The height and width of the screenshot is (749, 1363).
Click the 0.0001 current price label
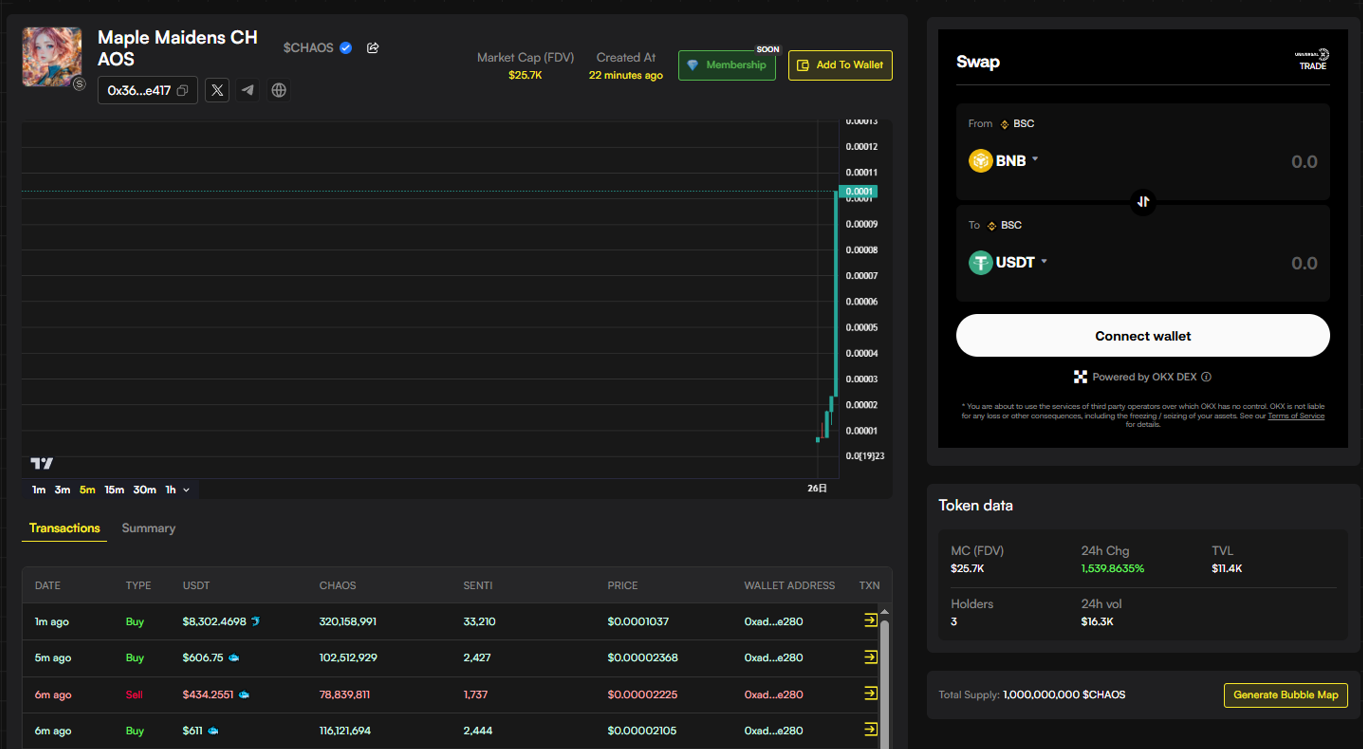[x=859, y=191]
